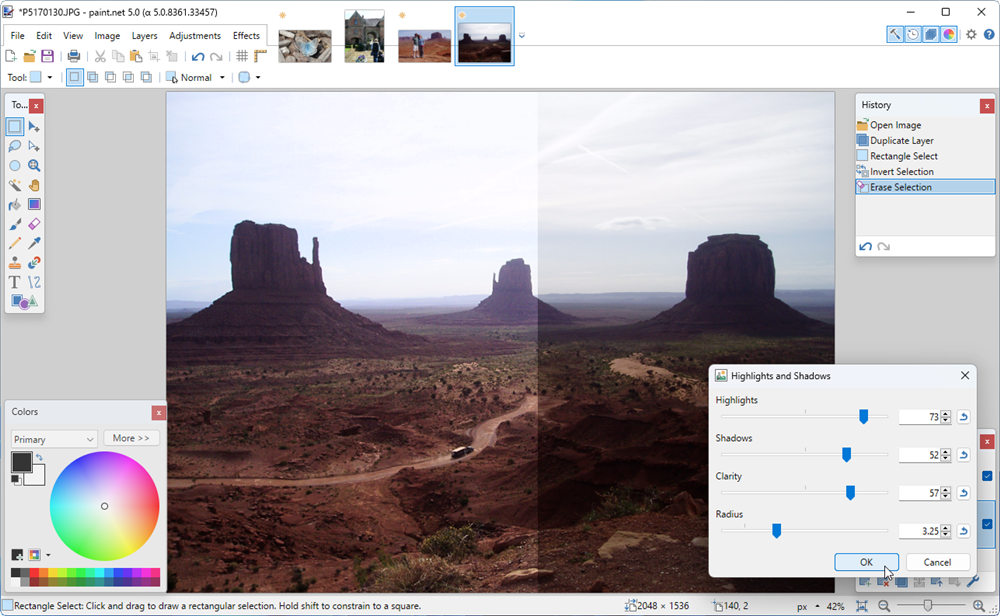Click the Print icon in toolbar
Image resolution: width=1000 pixels, height=616 pixels.
coord(73,56)
